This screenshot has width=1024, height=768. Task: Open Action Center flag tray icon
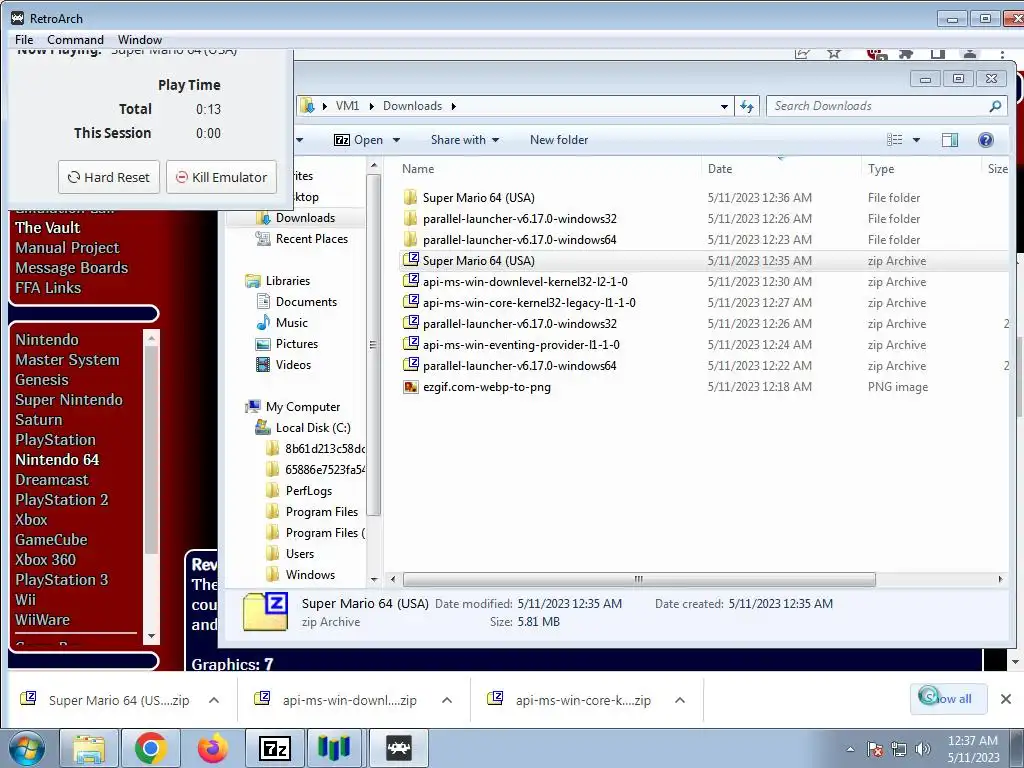(875, 748)
